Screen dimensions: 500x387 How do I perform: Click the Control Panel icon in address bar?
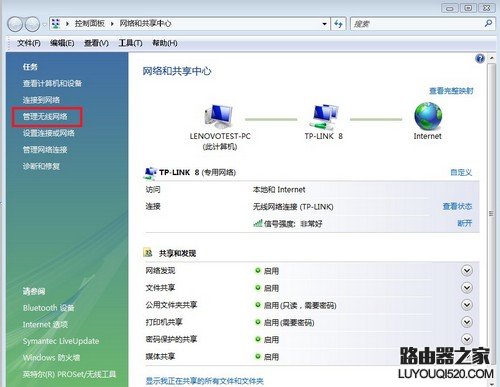(56, 24)
